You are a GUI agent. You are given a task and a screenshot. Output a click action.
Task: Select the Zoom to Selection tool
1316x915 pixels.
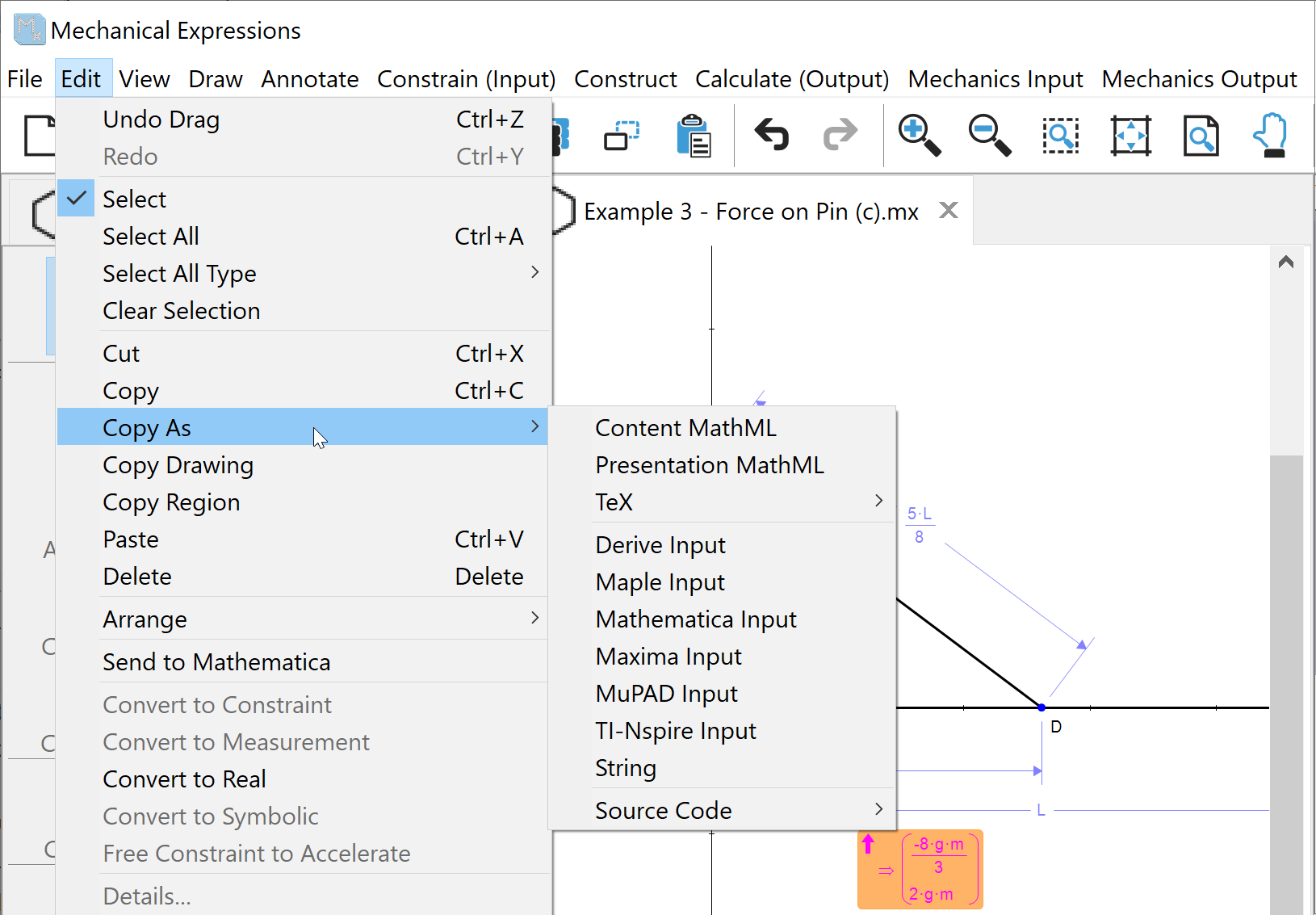pyautogui.click(x=1060, y=135)
